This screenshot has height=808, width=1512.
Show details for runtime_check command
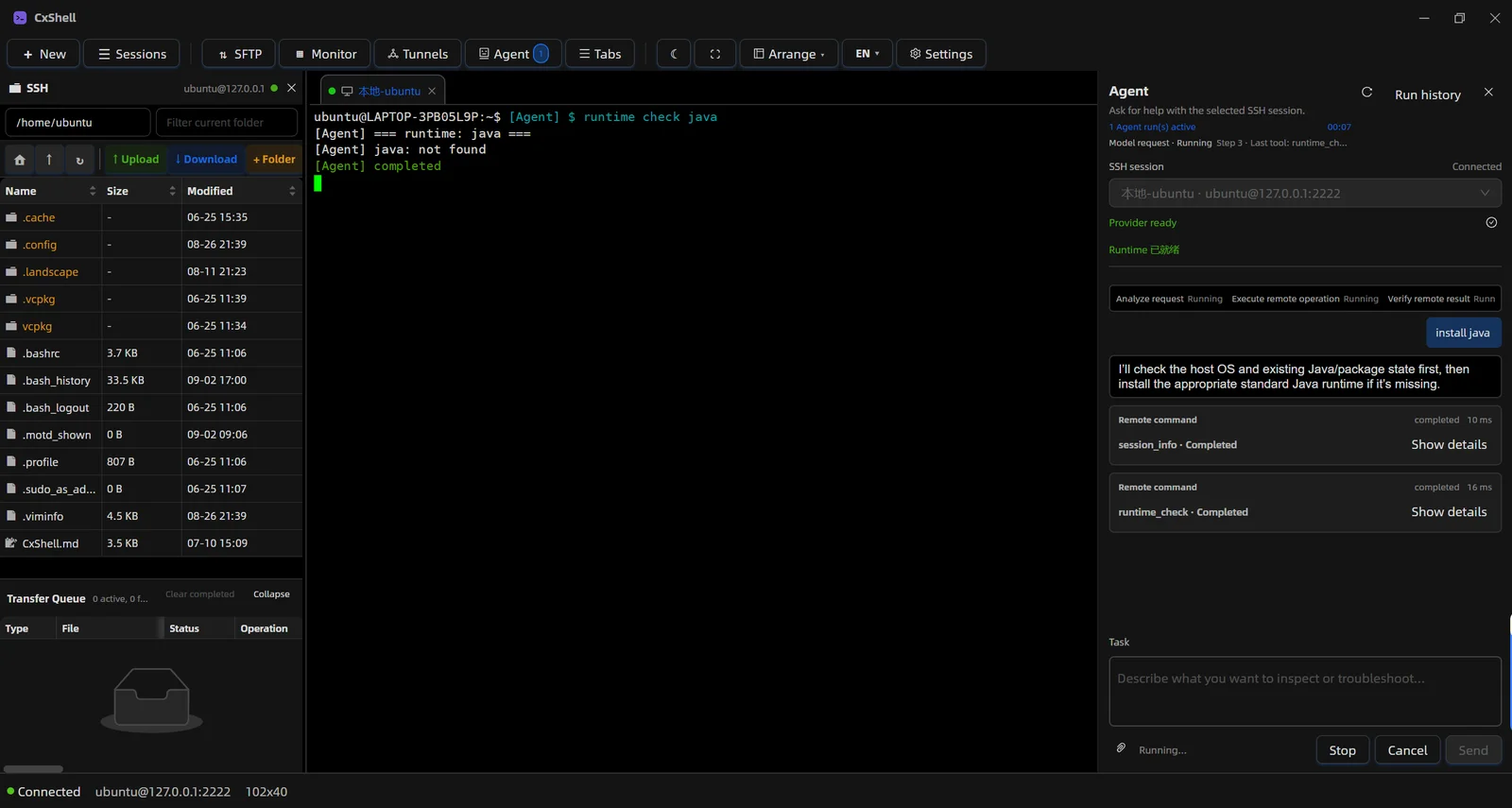(x=1449, y=512)
